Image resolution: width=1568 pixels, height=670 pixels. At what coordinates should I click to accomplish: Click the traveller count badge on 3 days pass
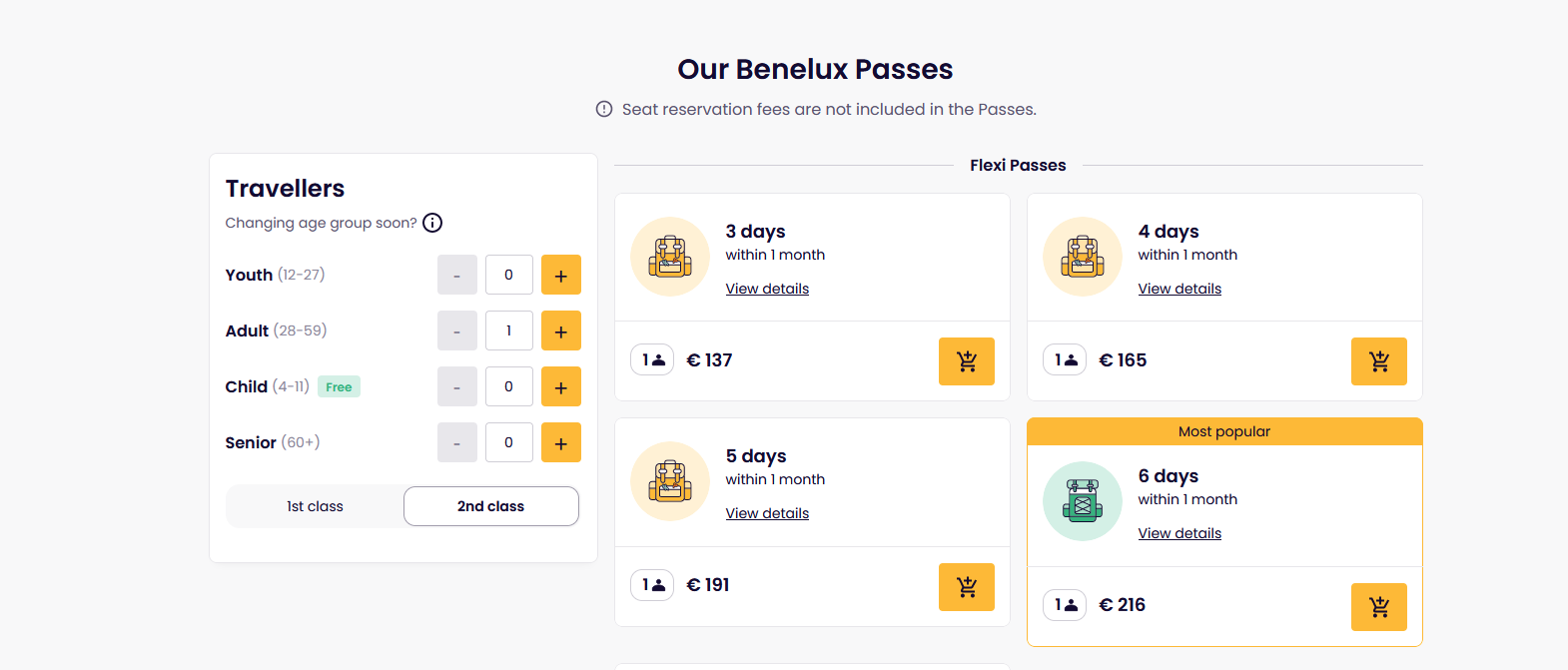click(x=652, y=360)
